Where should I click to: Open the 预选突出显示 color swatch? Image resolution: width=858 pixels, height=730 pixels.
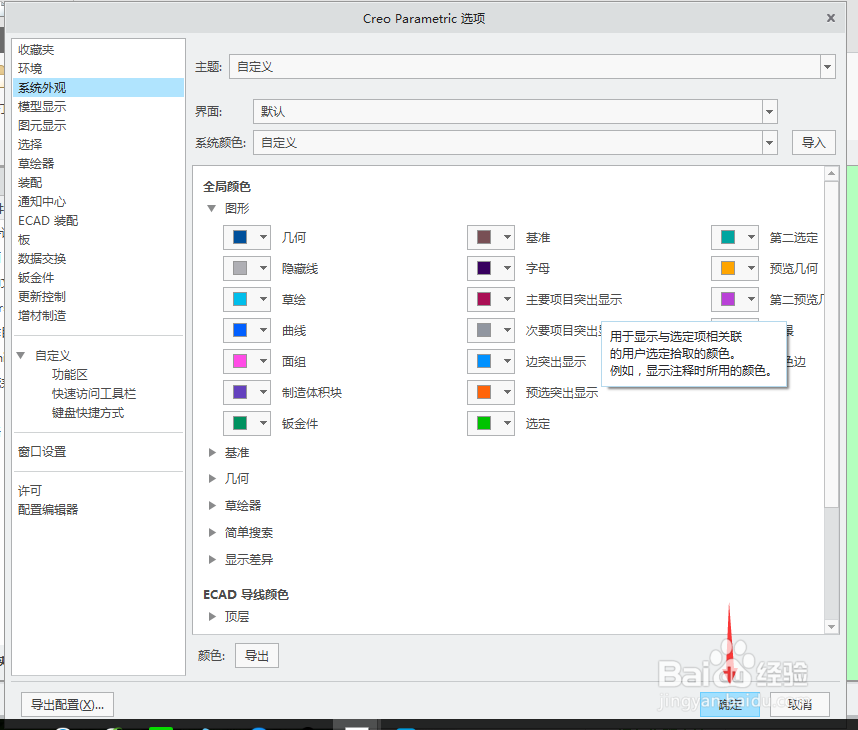point(491,392)
